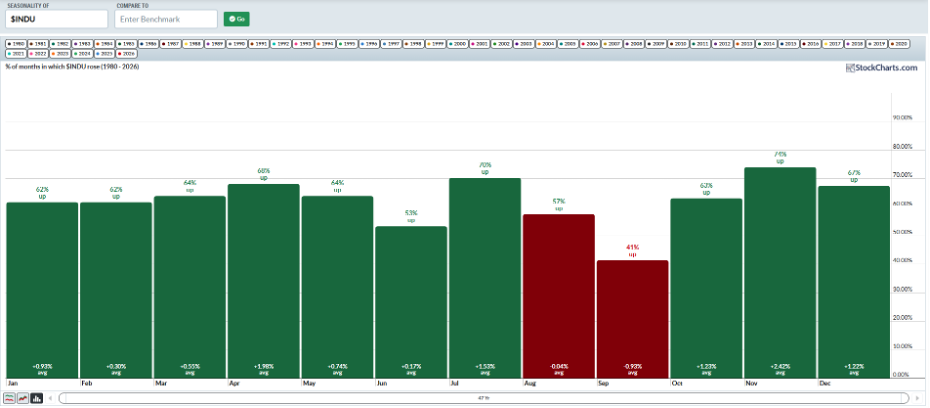Select the first seasonality chart mode icon
This screenshot has height=408, width=930.
pos(9,398)
